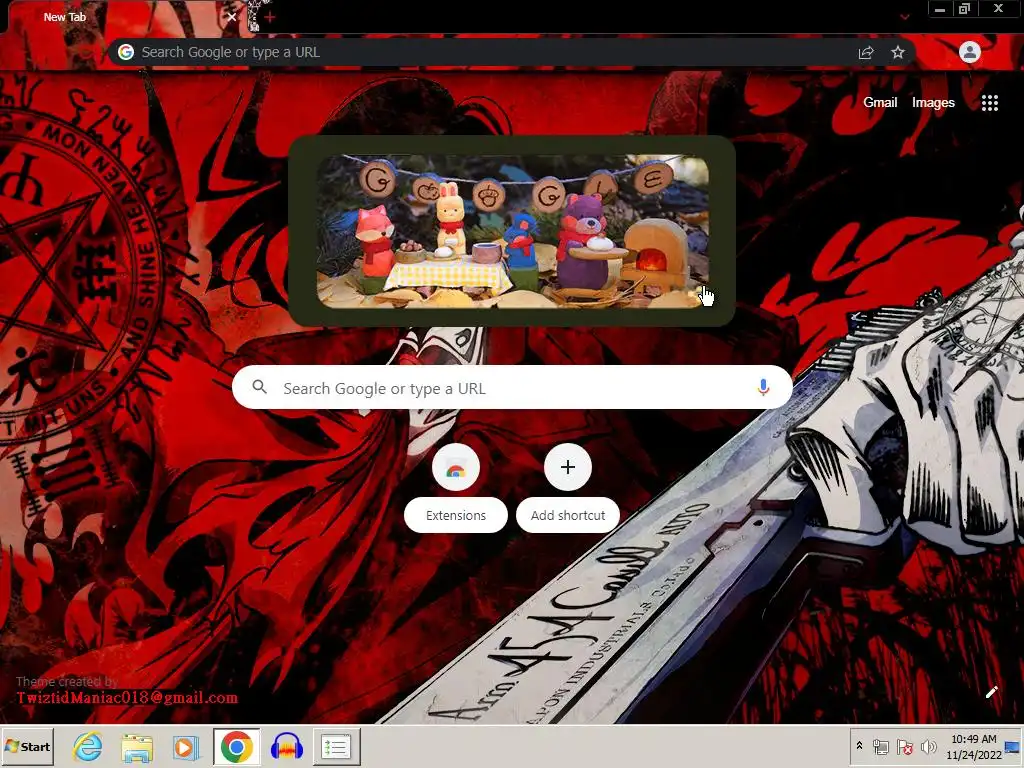Click the plus icon to add a shortcut
The image size is (1024, 768).
point(568,467)
